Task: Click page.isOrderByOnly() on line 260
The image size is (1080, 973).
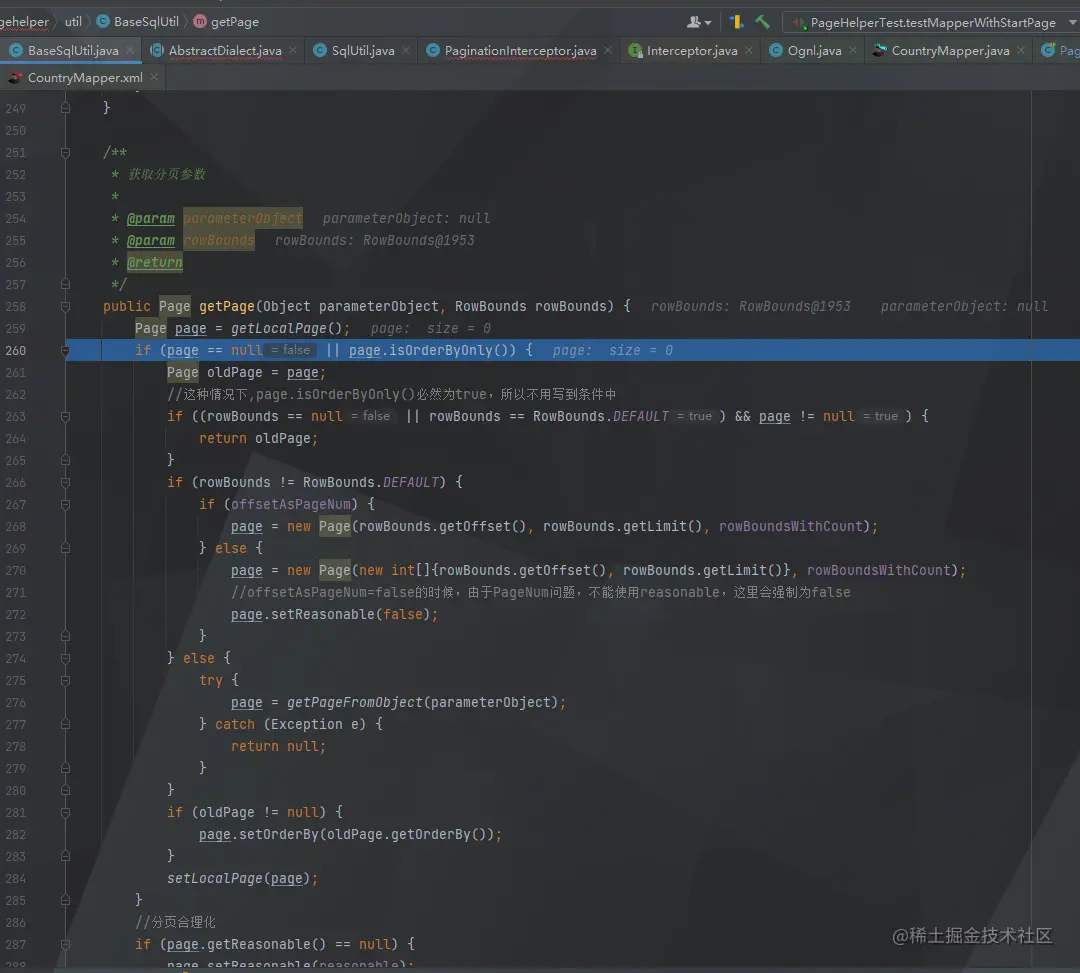Action: pos(431,351)
